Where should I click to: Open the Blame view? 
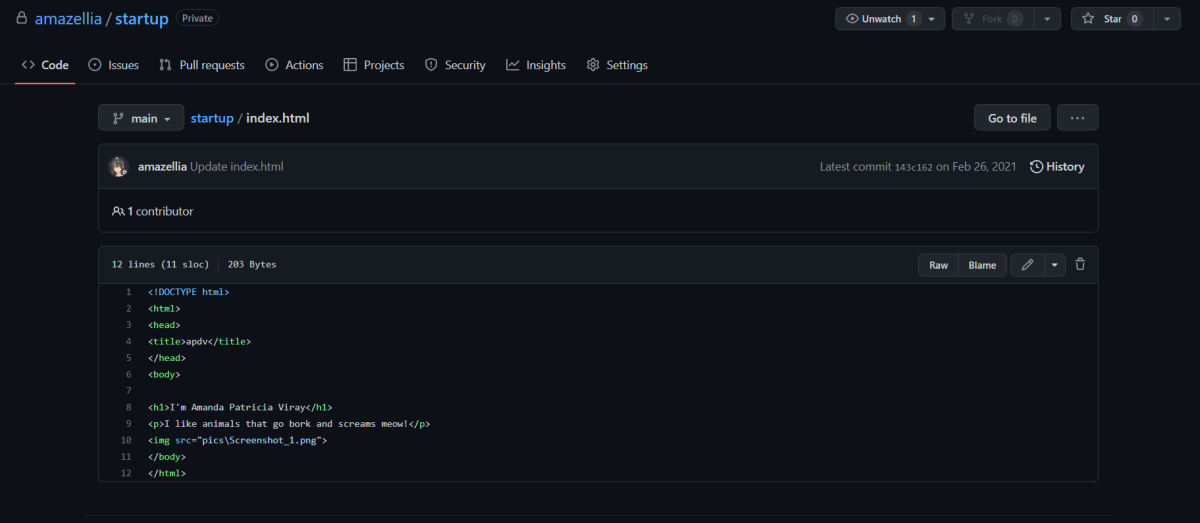coord(982,265)
